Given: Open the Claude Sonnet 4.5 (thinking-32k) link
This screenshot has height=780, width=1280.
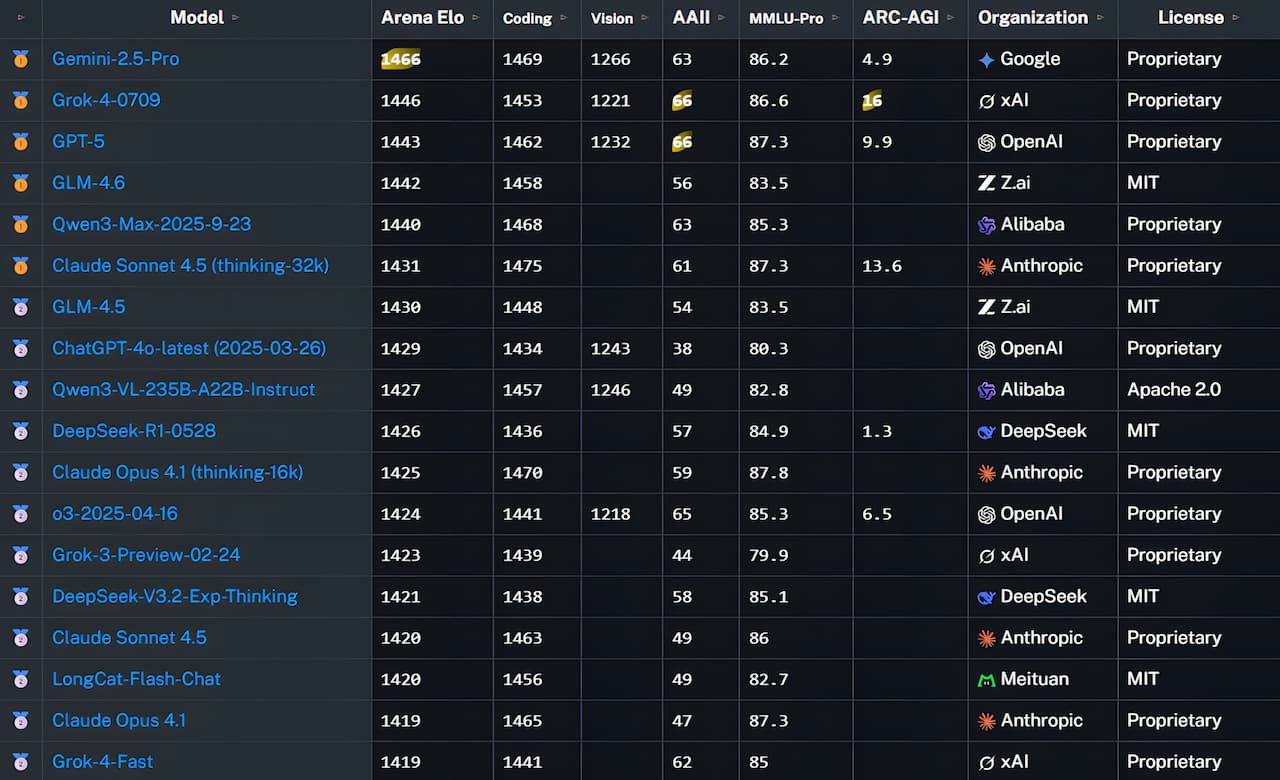Looking at the screenshot, I should [190, 266].
